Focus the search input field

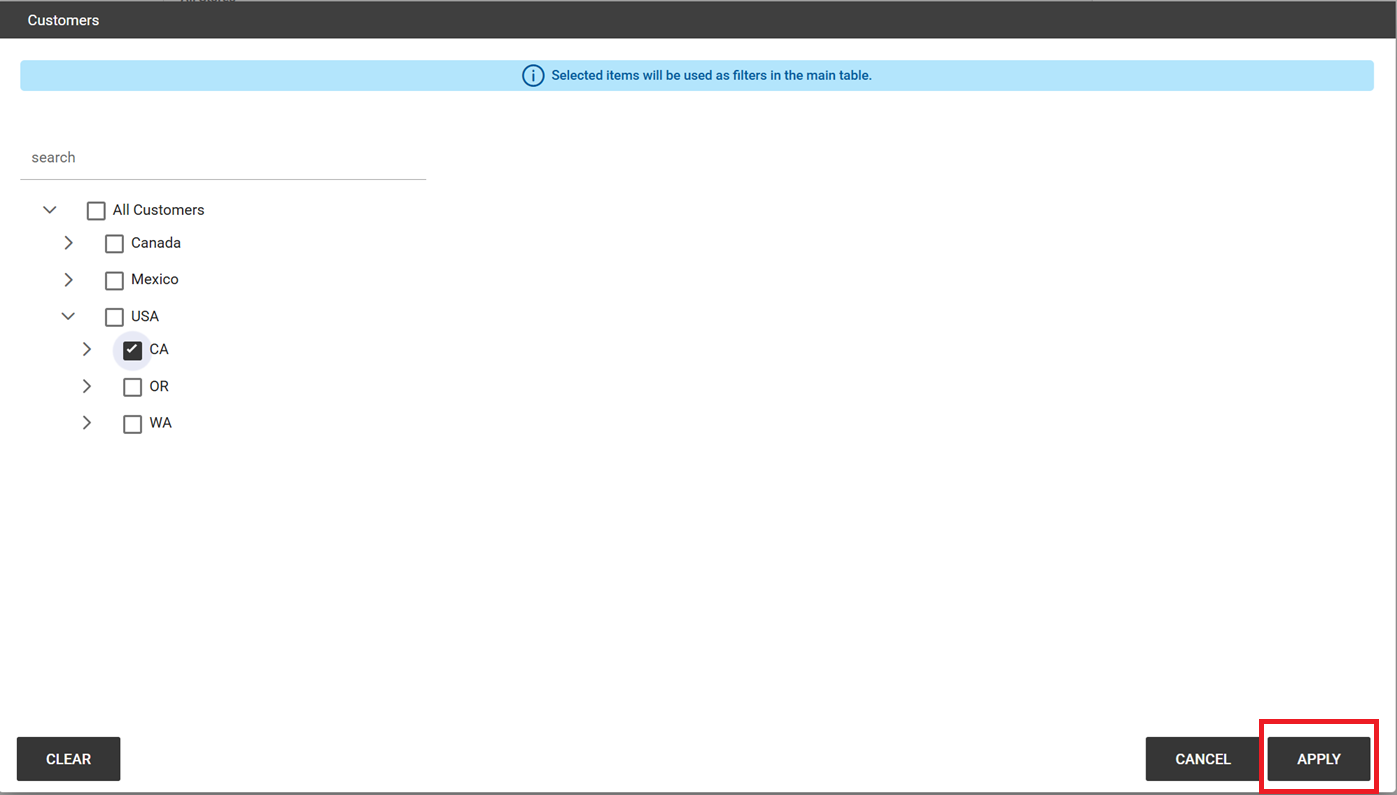click(x=223, y=158)
